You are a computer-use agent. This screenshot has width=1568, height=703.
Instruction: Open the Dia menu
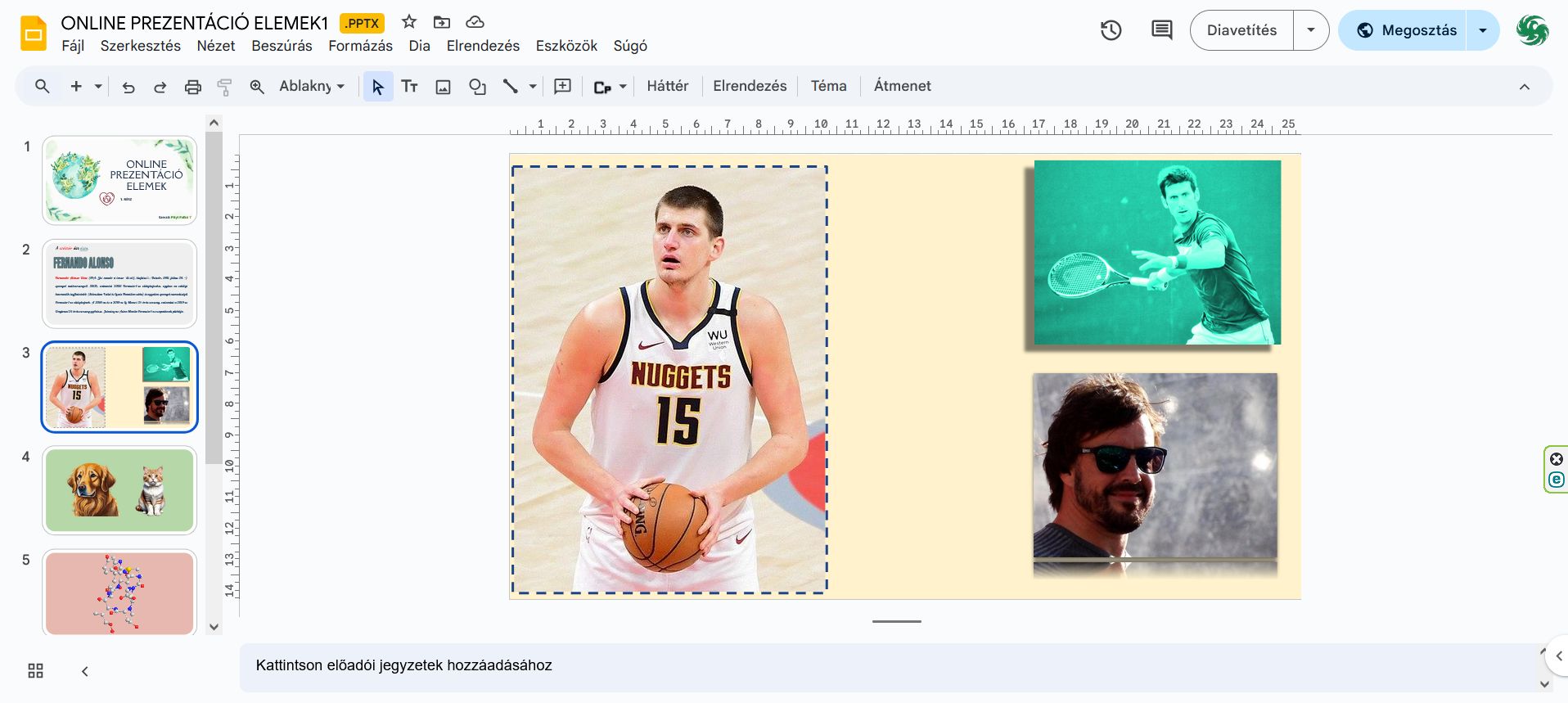click(x=420, y=46)
